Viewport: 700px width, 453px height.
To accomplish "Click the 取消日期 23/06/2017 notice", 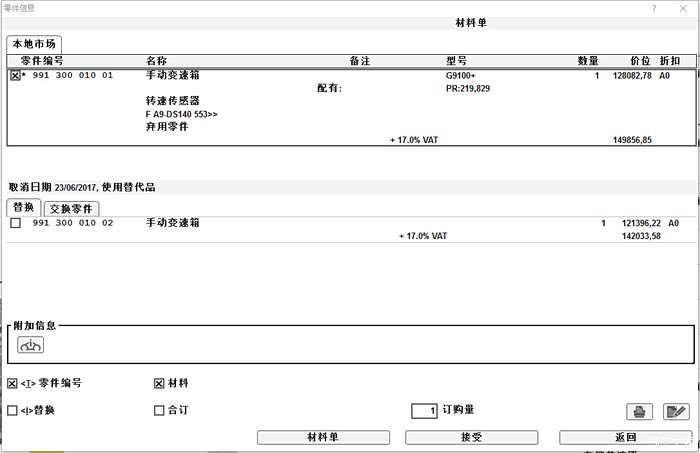I will tap(82, 187).
